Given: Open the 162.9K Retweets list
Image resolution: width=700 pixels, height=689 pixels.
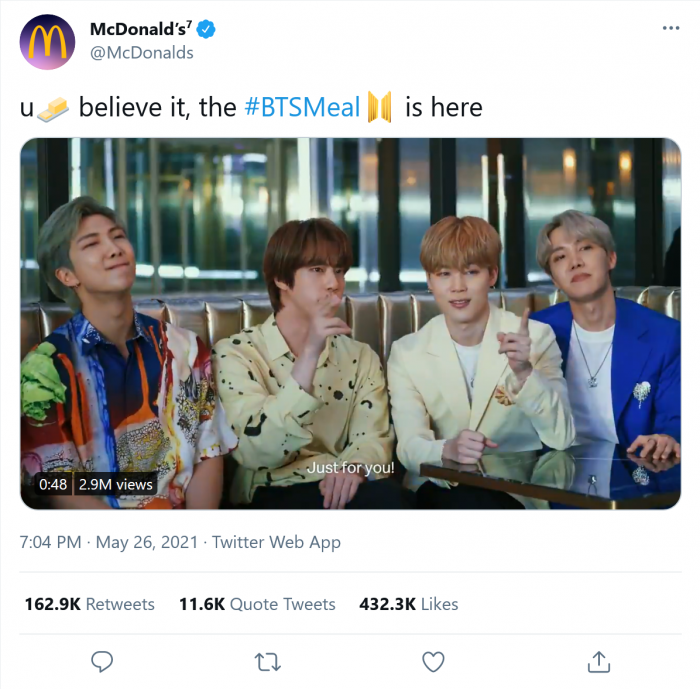Looking at the screenshot, I should (90, 604).
